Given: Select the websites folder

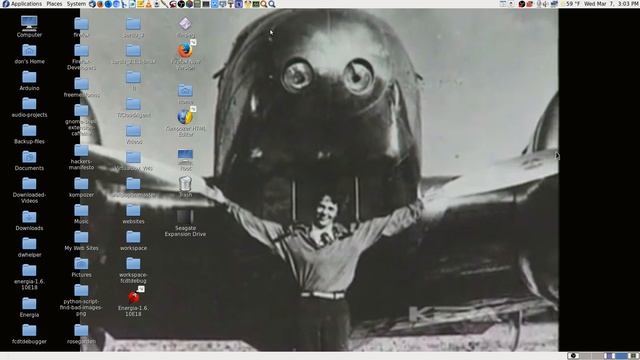Looking at the screenshot, I should pos(133,214).
